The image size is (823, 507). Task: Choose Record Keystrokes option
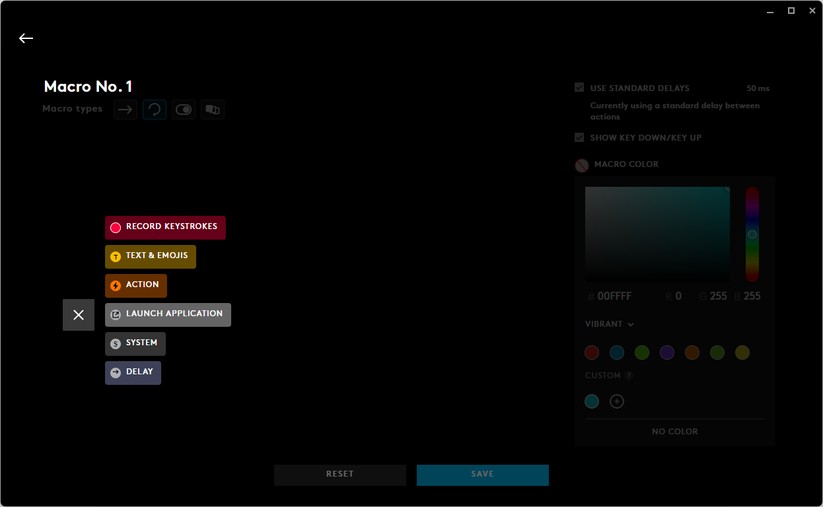[165, 227]
